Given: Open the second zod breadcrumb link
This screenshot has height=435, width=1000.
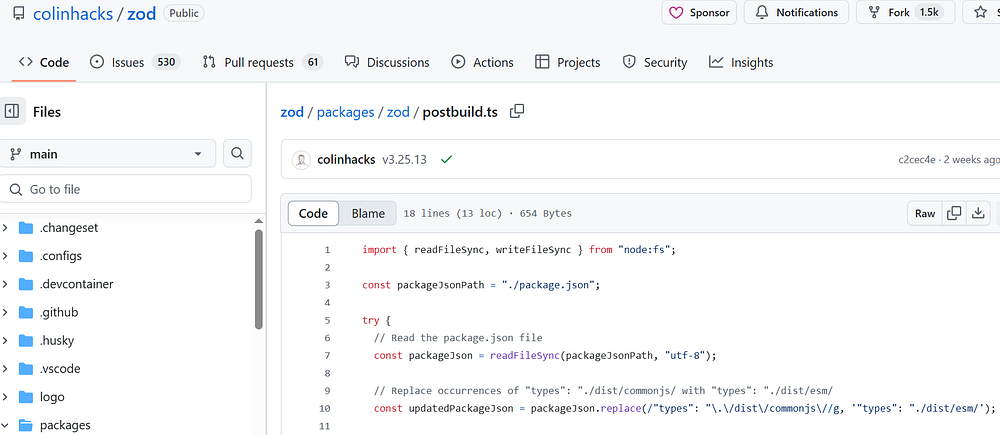Looking at the screenshot, I should click(x=398, y=112).
